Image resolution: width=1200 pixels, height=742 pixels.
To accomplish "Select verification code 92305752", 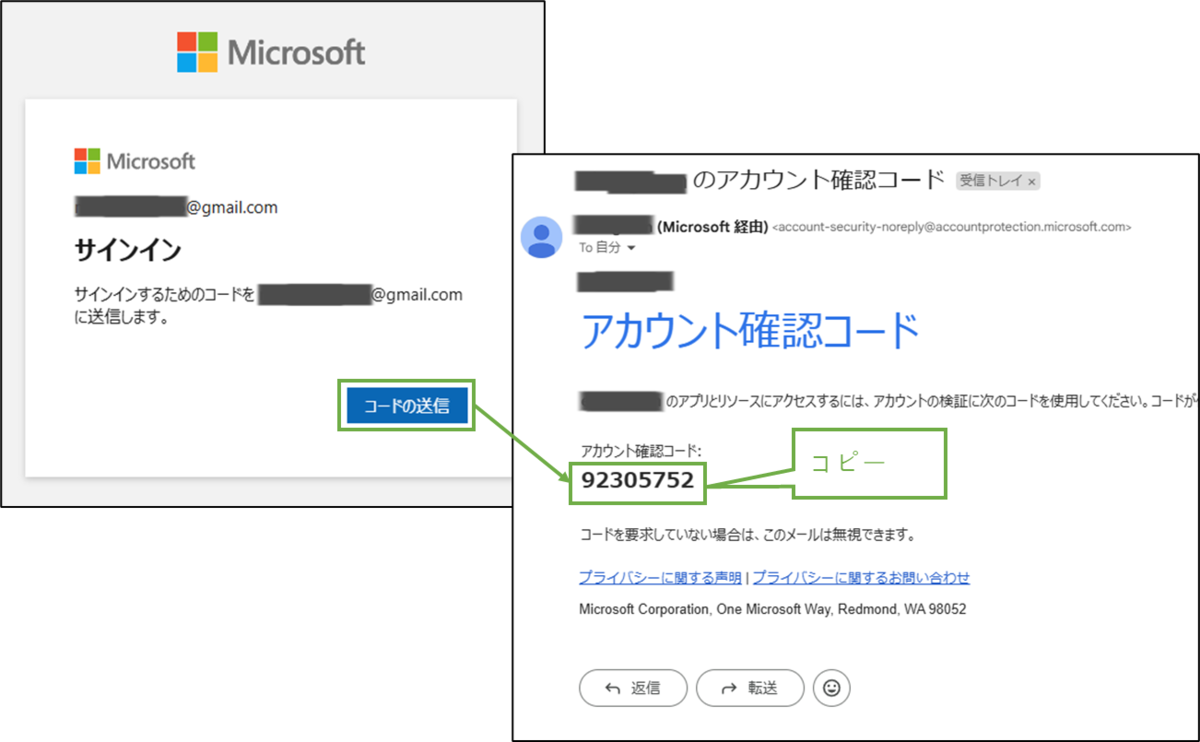I will click(638, 481).
